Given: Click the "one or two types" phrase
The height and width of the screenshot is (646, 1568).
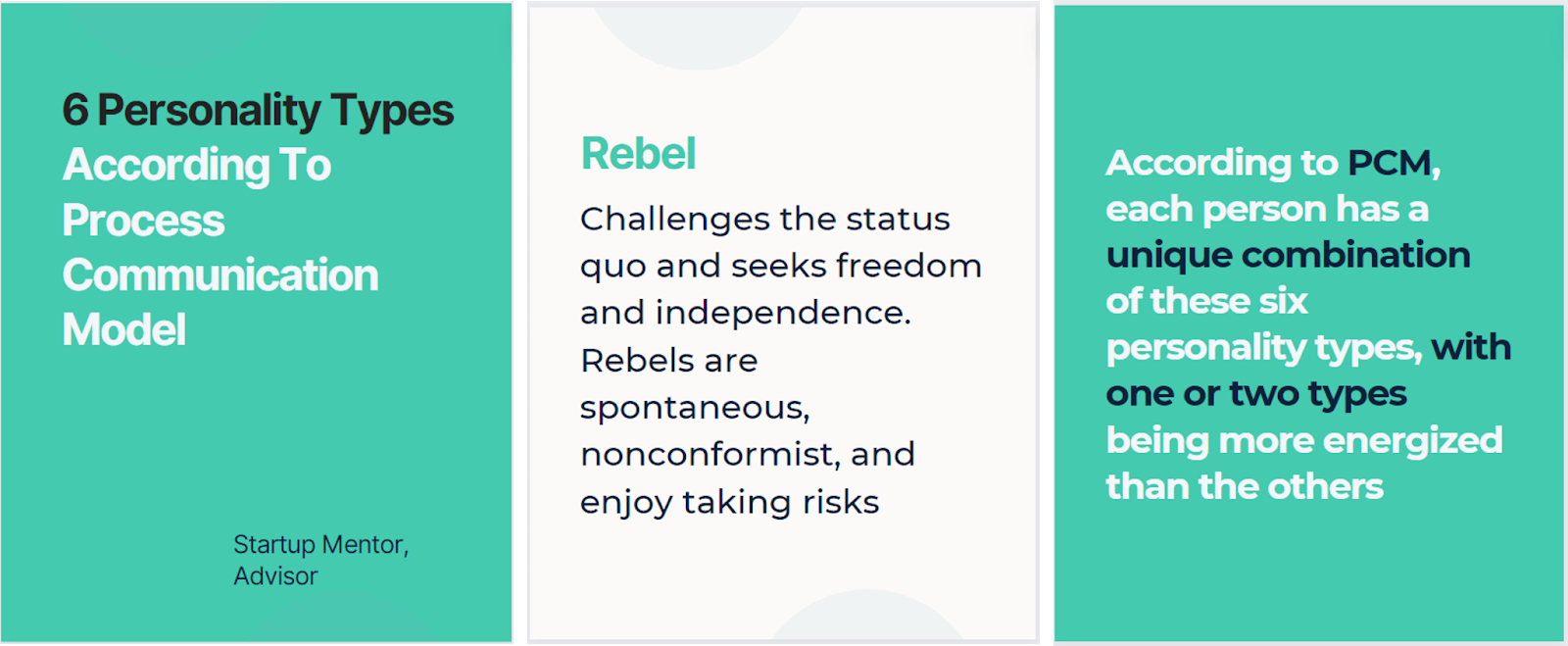Looking at the screenshot, I should pos(1256,393).
